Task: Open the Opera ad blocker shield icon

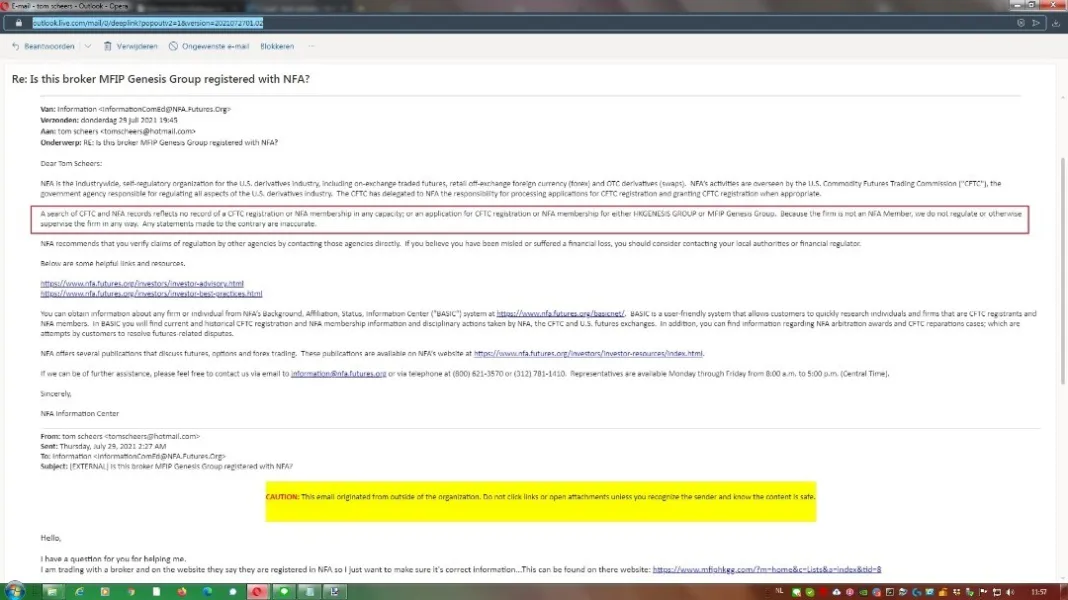Action: [x=1020, y=22]
